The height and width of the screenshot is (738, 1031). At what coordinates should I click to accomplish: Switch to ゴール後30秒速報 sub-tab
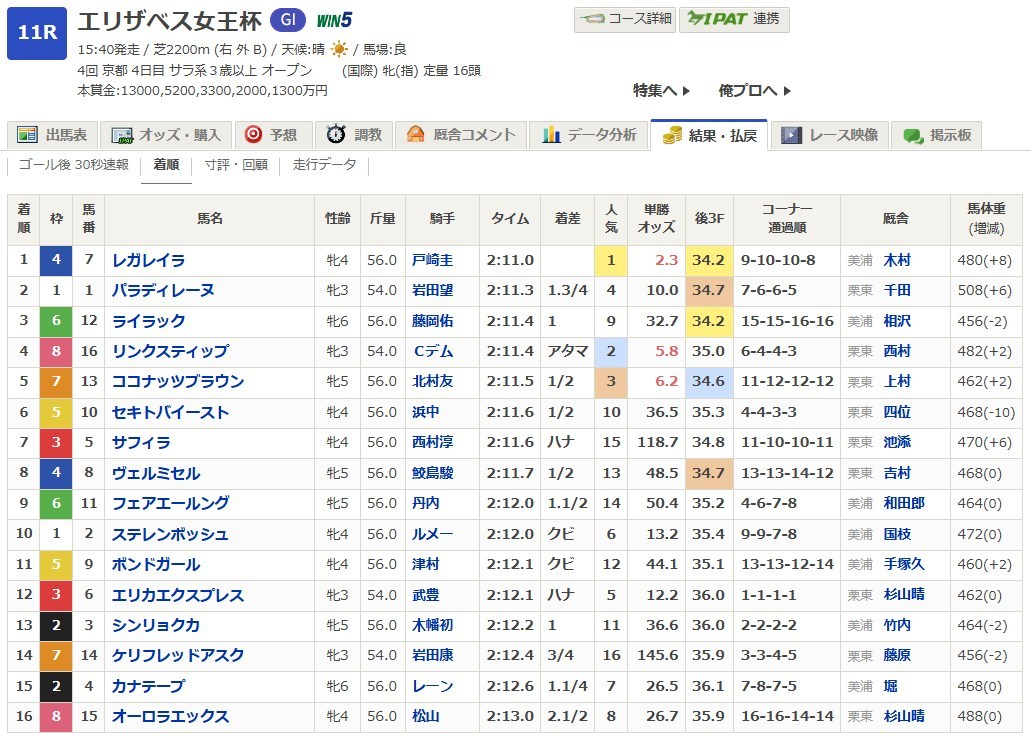pos(73,165)
